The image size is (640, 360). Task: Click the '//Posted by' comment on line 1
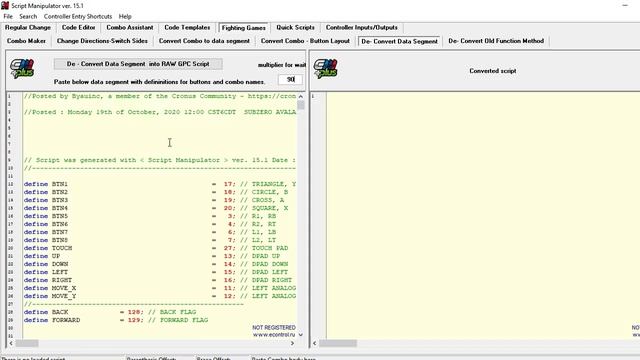pyautogui.click(x=160, y=96)
